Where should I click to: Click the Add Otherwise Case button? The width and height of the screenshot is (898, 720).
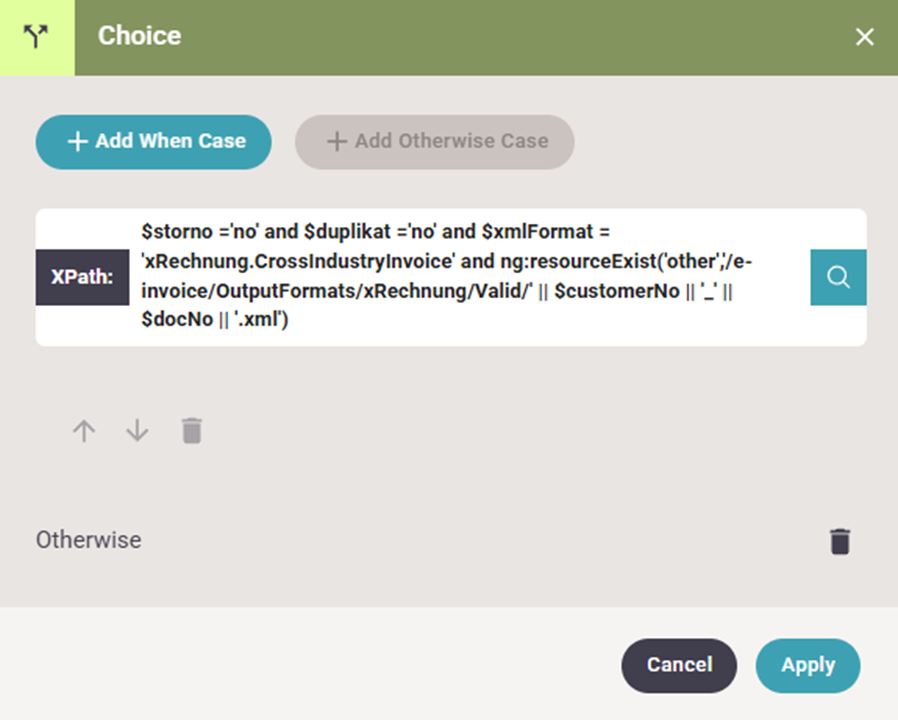pos(434,141)
